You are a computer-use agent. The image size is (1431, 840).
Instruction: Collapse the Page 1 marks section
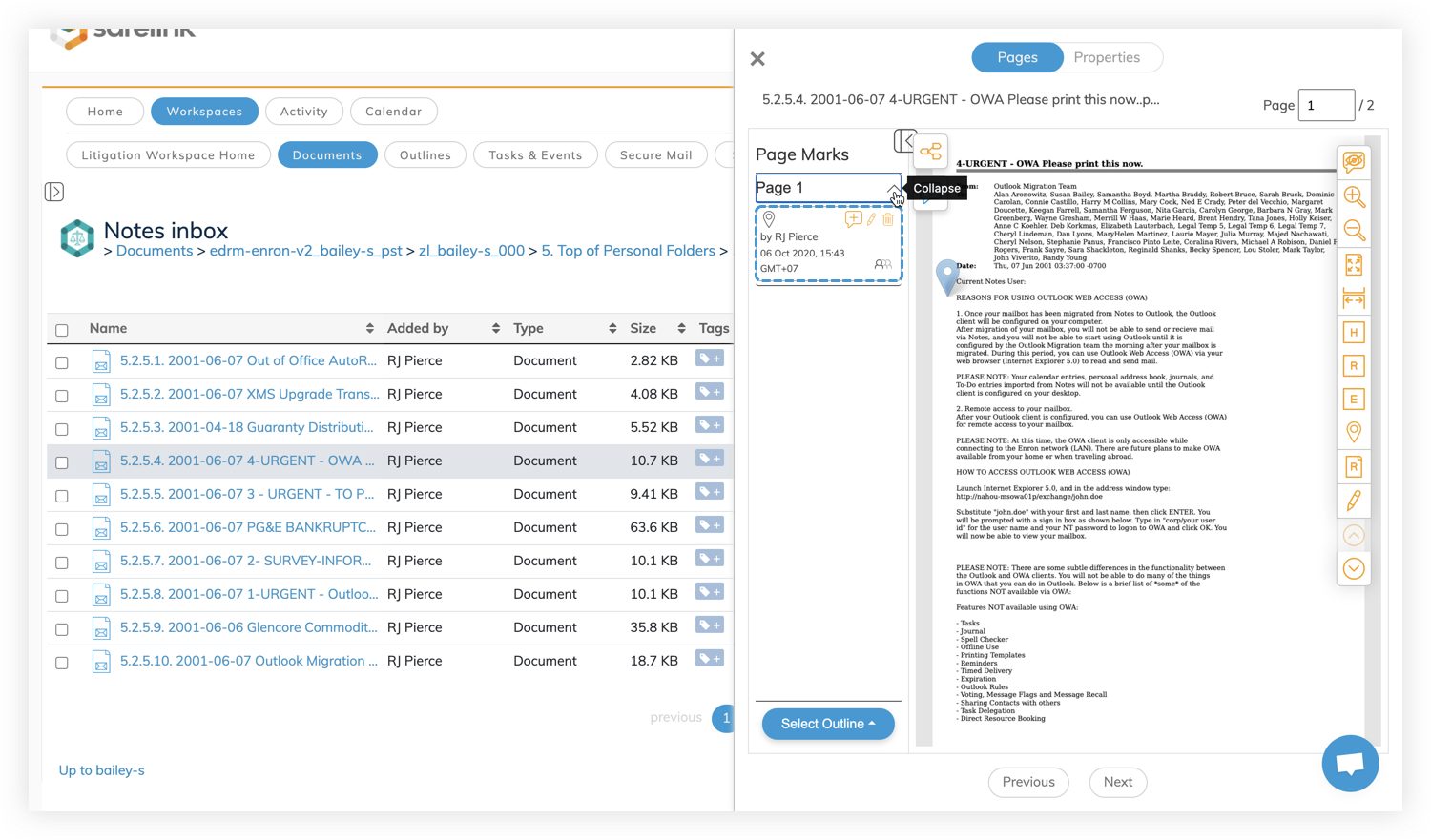pyautogui.click(x=892, y=189)
